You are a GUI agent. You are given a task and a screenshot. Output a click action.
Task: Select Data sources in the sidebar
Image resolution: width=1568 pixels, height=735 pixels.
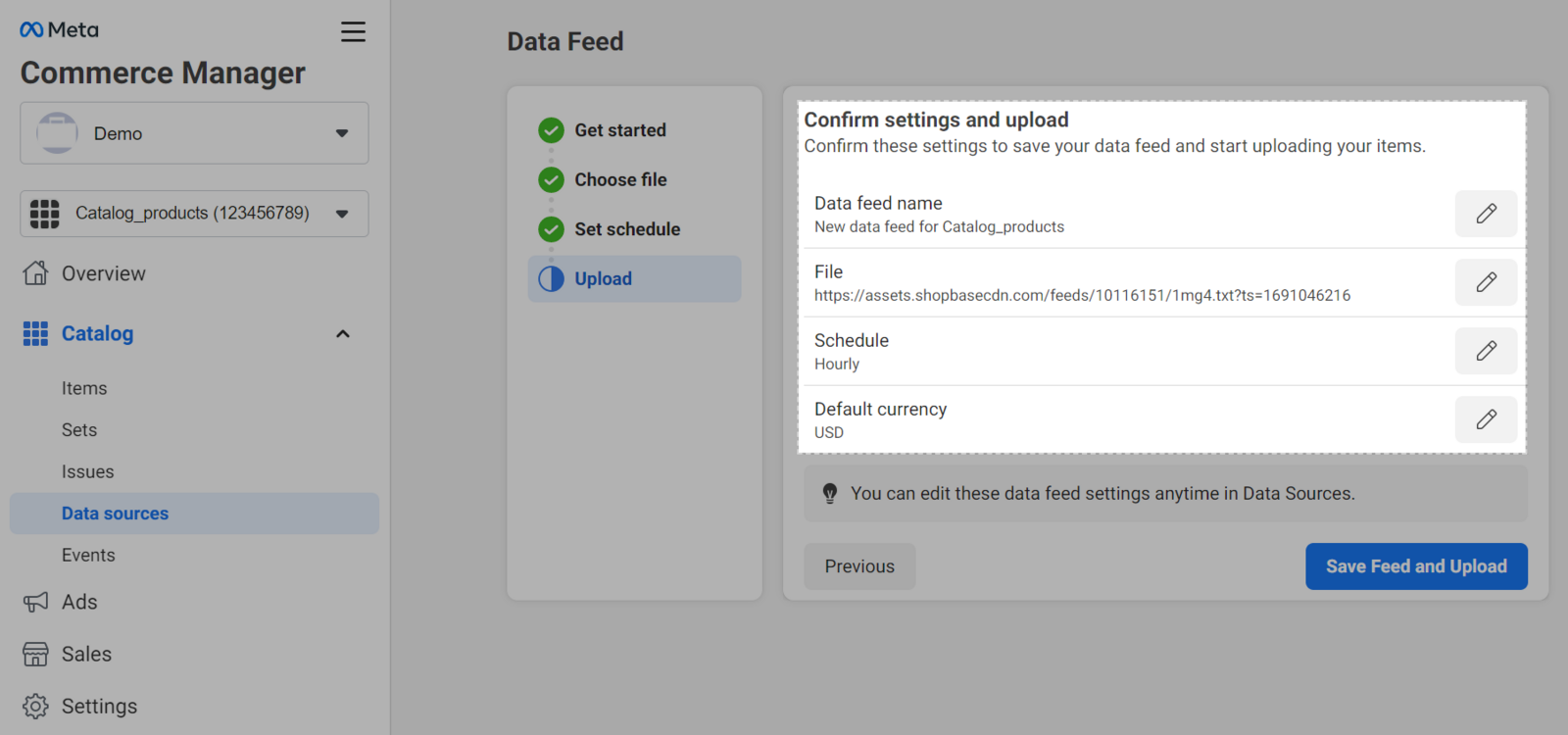click(194, 514)
